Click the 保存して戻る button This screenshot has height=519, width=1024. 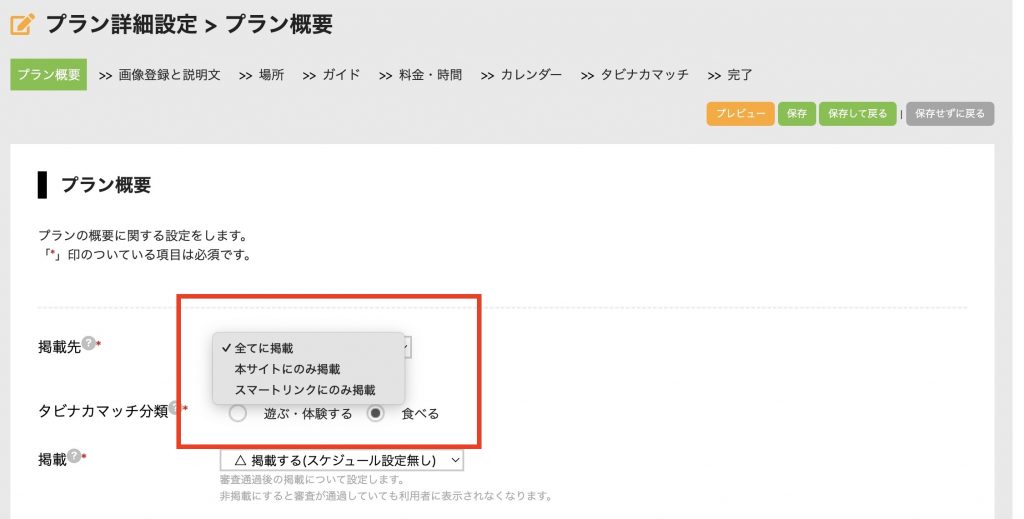pyautogui.click(x=857, y=113)
